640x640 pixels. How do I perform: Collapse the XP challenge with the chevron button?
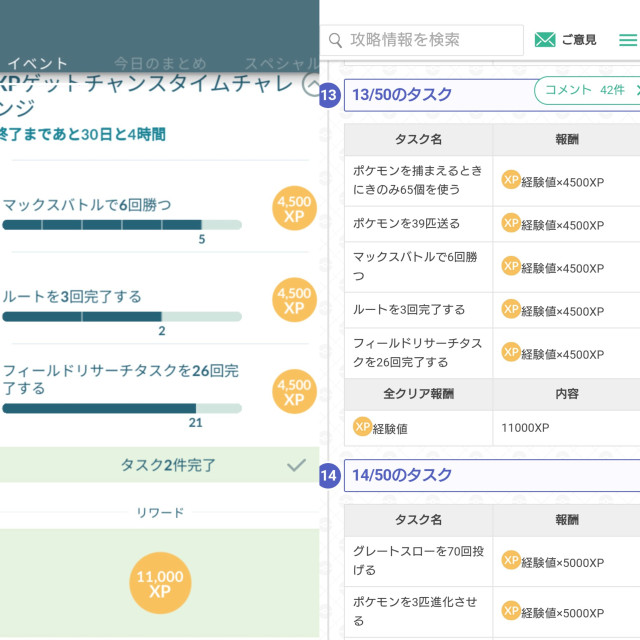click(310, 86)
